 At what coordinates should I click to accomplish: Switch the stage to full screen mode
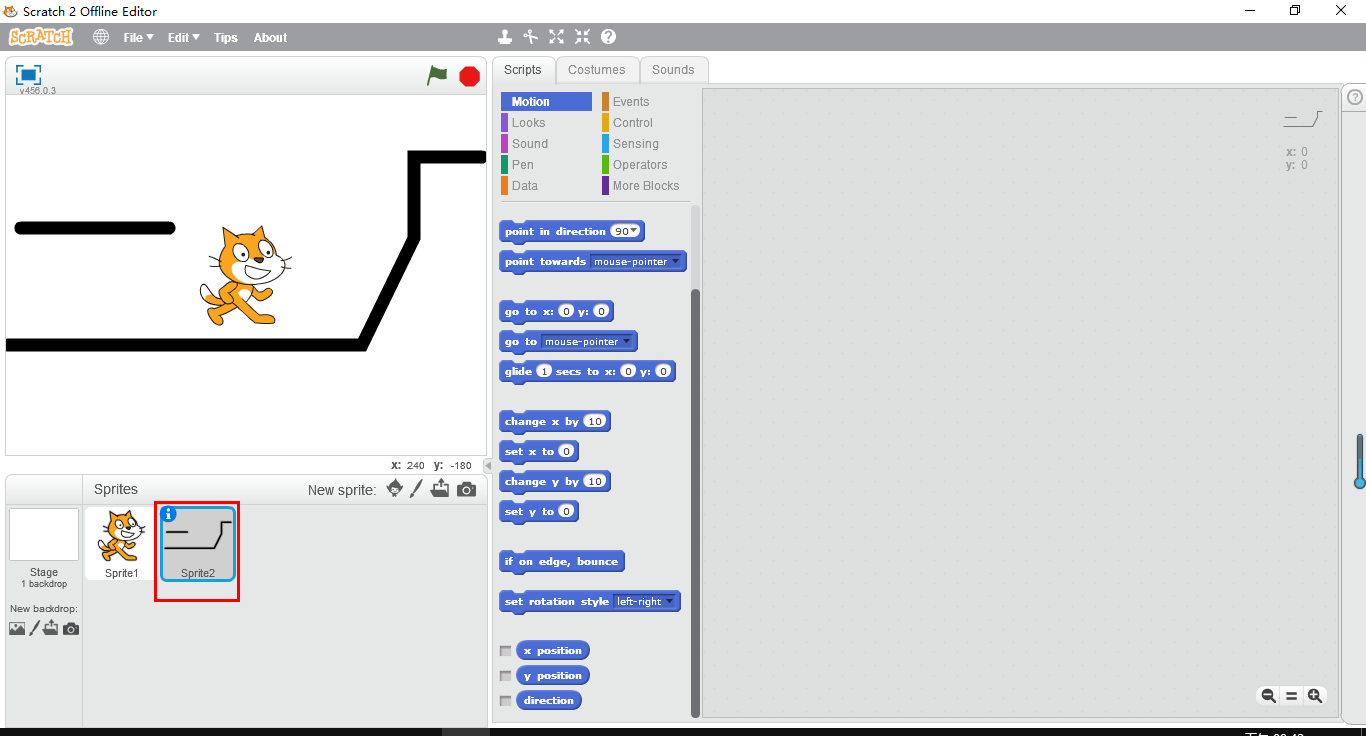pyautogui.click(x=29, y=75)
